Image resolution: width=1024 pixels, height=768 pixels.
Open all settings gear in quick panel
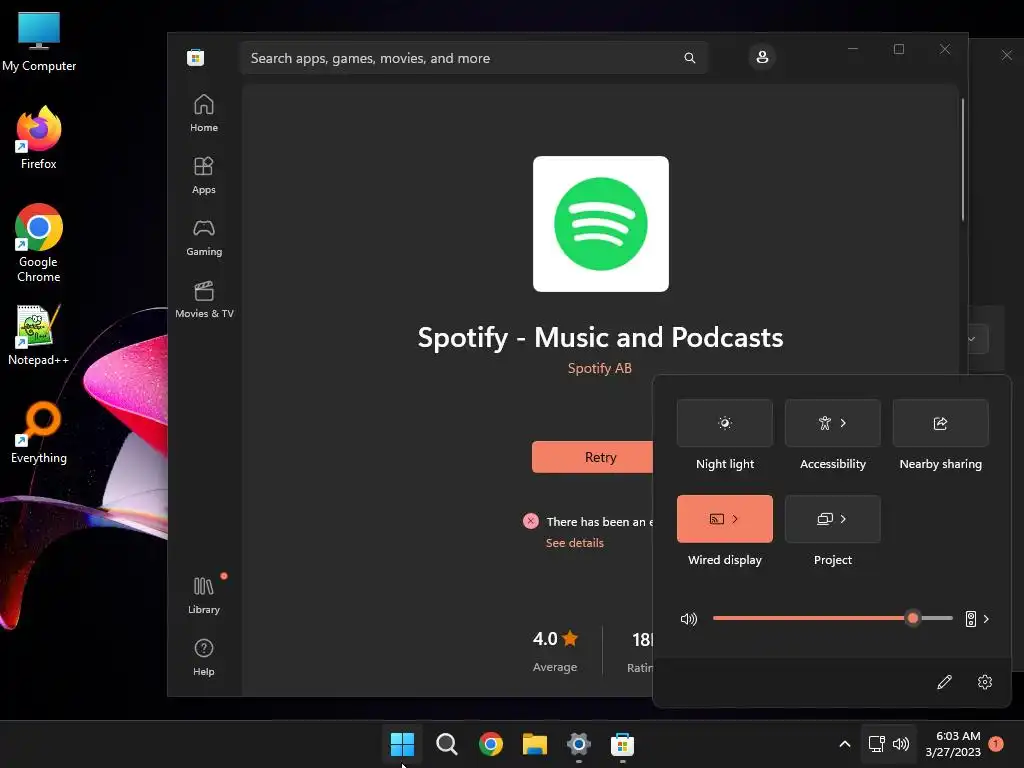click(x=985, y=682)
